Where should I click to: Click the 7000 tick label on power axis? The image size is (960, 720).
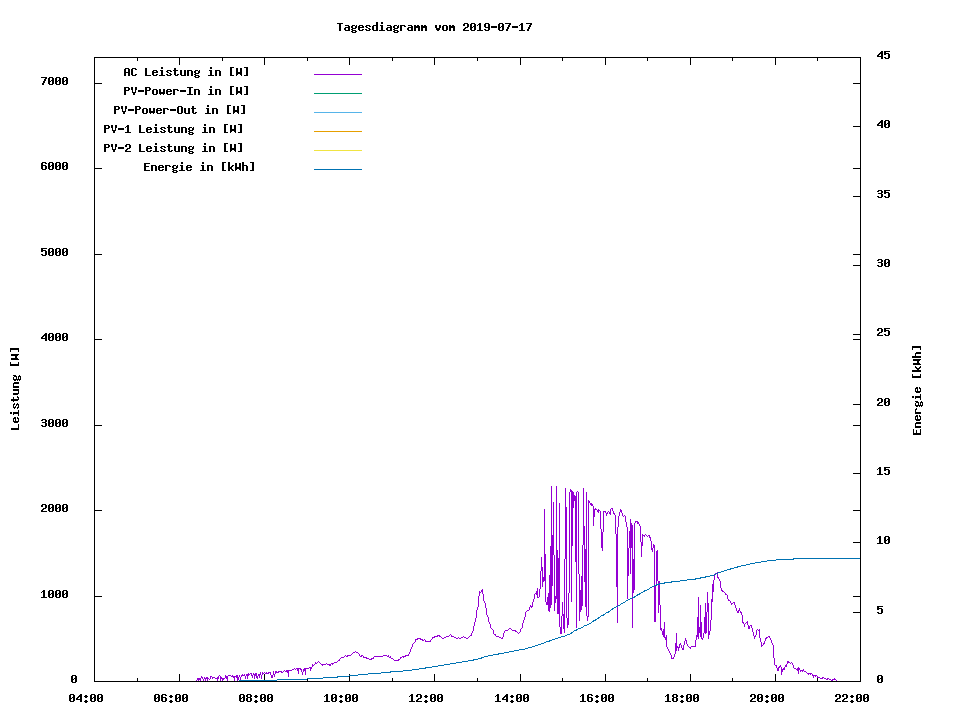[54, 82]
